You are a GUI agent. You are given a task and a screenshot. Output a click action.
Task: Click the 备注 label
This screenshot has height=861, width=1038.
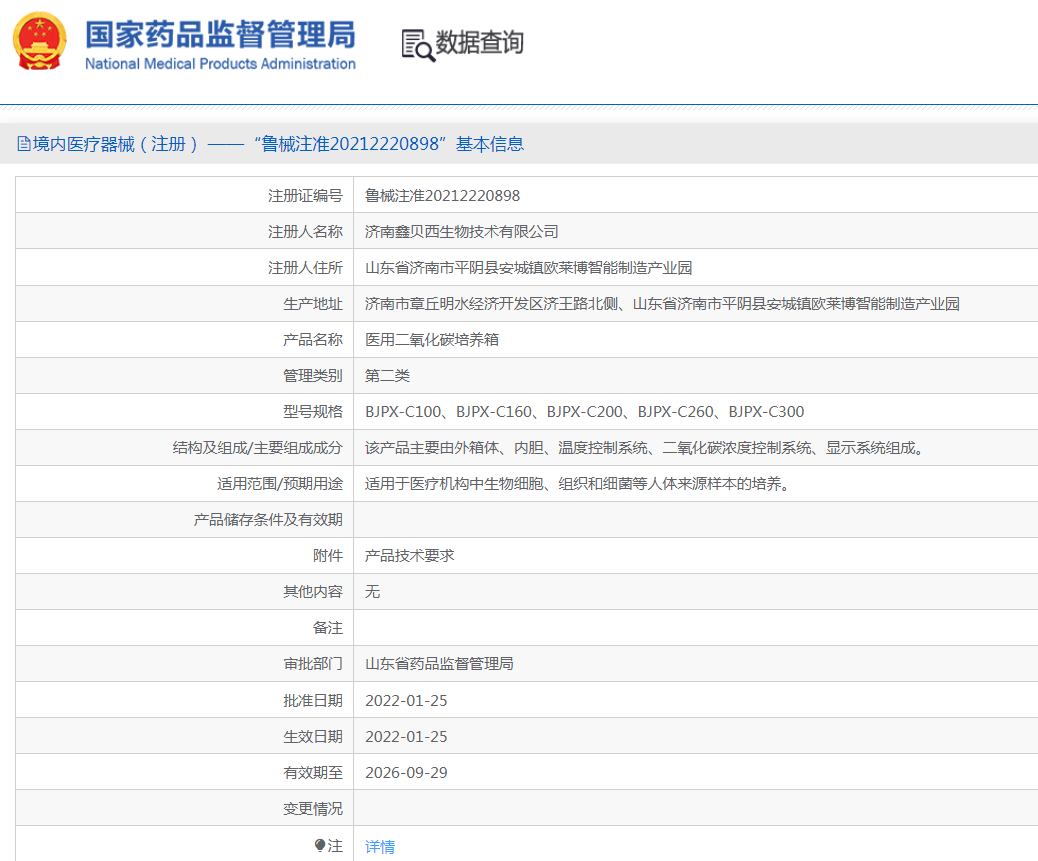(x=328, y=628)
